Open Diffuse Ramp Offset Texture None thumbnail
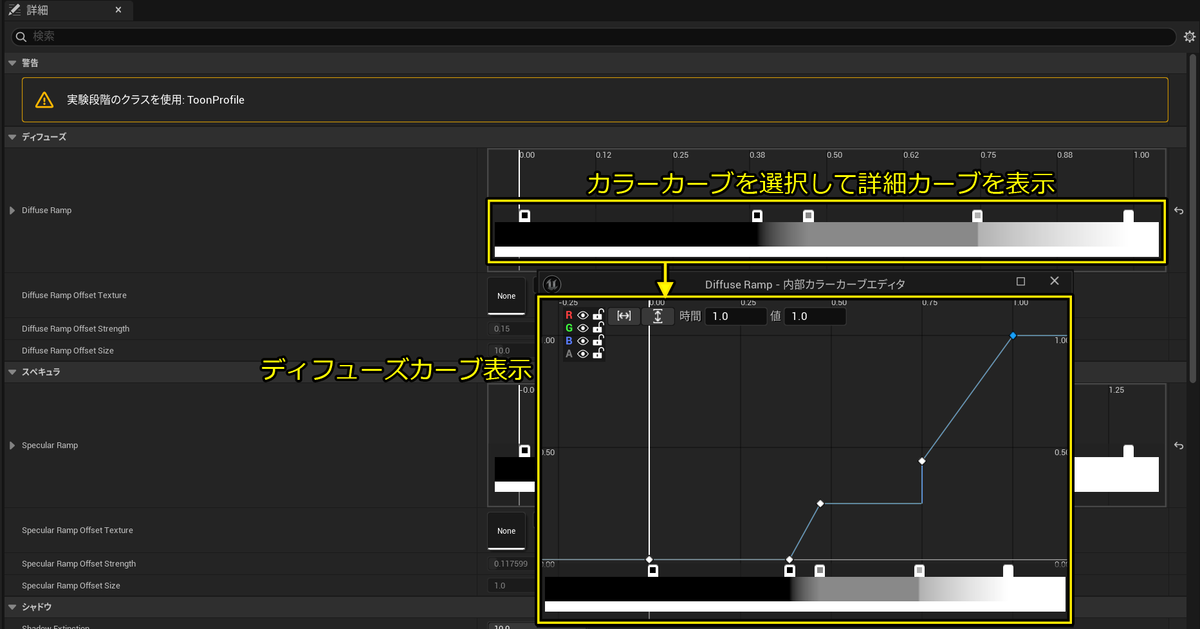 [x=507, y=296]
